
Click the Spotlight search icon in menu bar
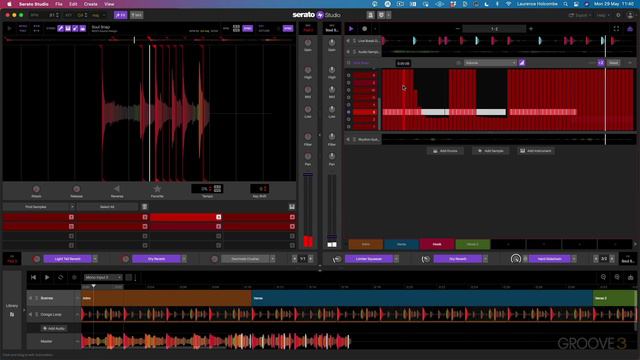[x=565, y=4]
